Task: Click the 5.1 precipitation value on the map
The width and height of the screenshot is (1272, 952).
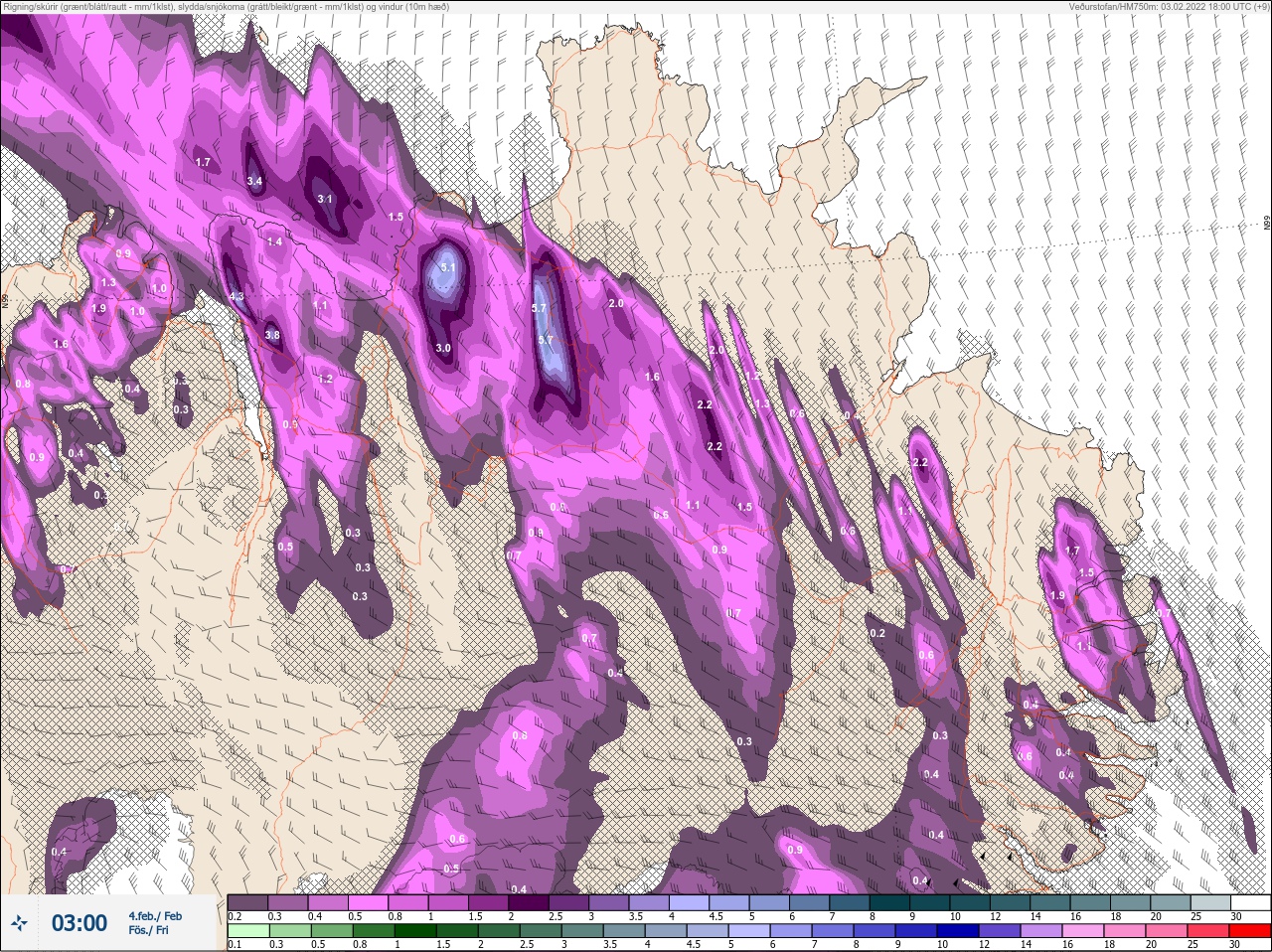Action: click(x=448, y=267)
